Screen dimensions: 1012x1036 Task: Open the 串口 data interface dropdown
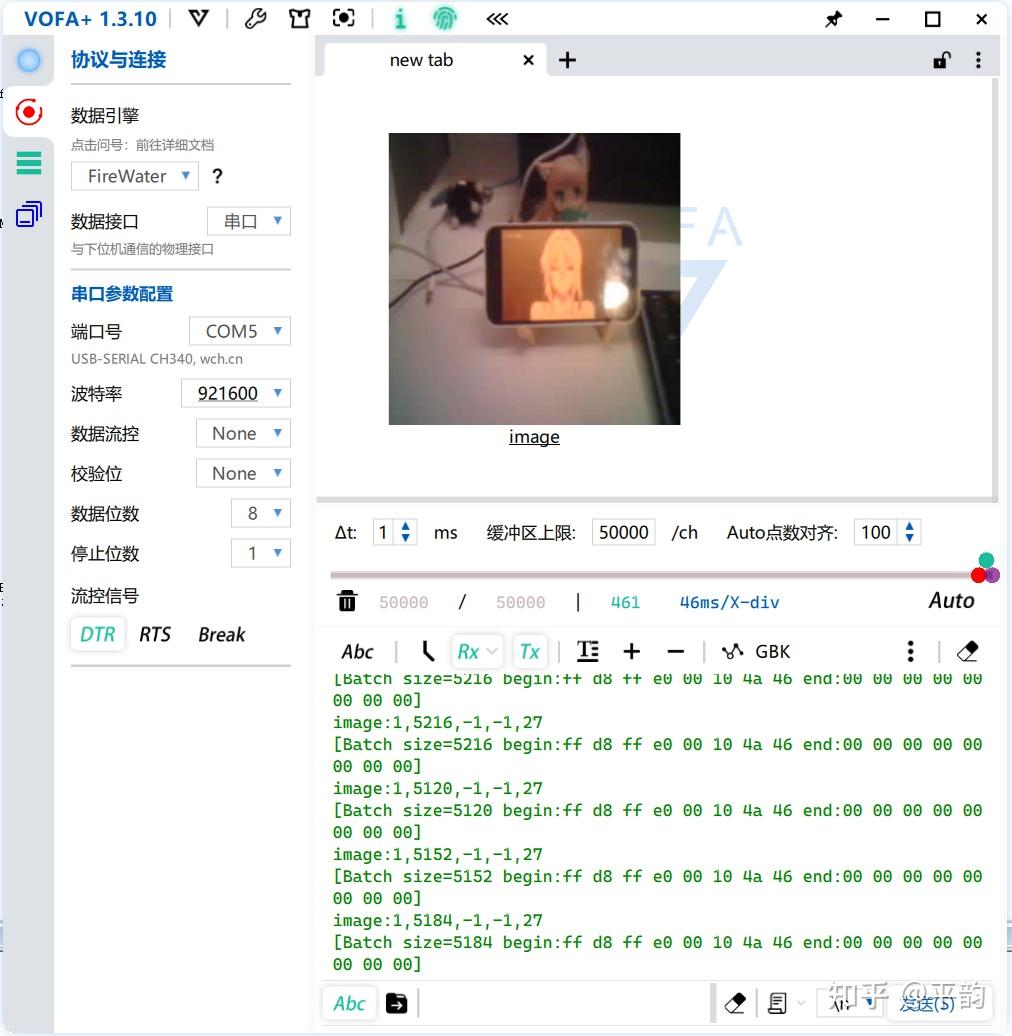pos(249,221)
